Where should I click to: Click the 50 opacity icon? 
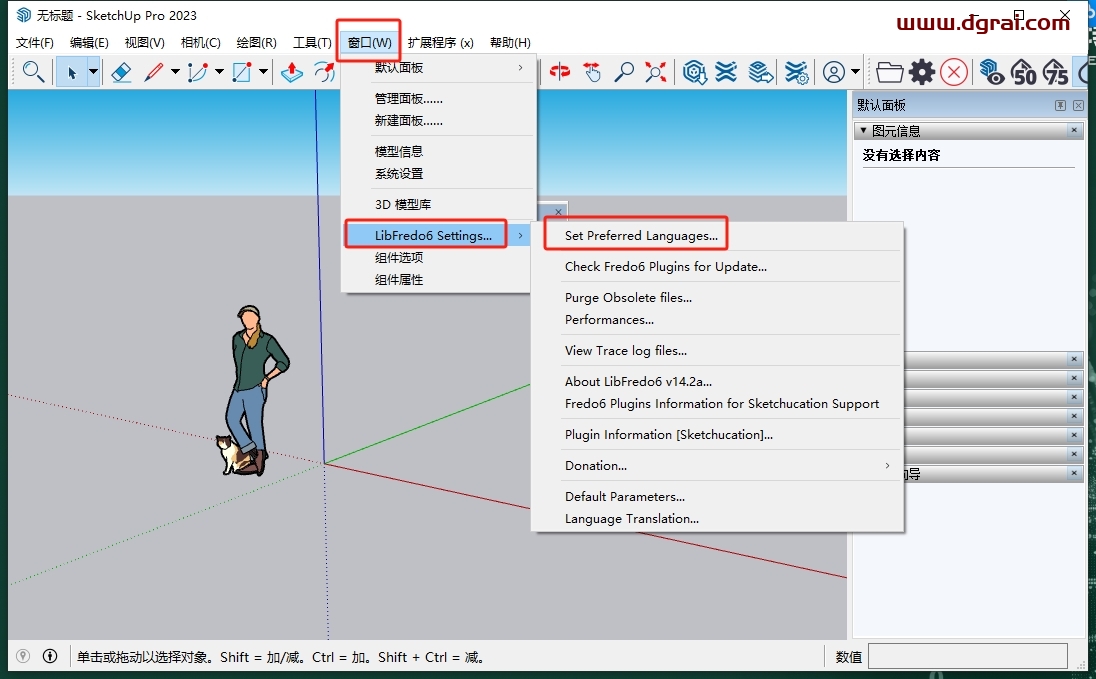(1023, 72)
